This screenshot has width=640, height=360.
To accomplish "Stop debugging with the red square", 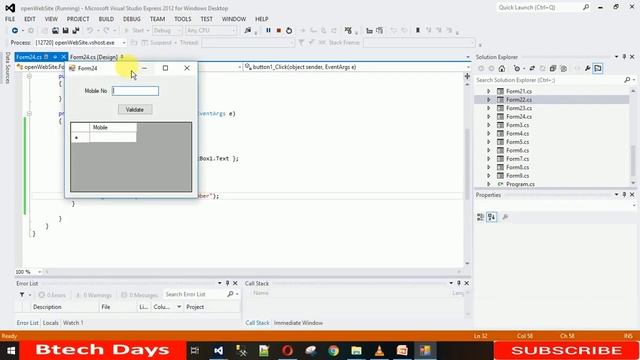I will (x=279, y=30).
